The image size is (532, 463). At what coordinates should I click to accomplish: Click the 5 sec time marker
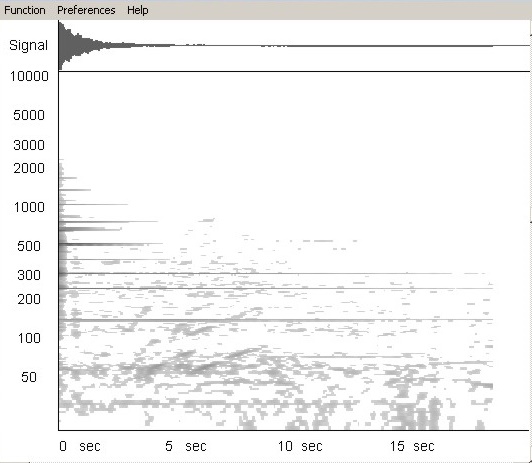[x=186, y=446]
